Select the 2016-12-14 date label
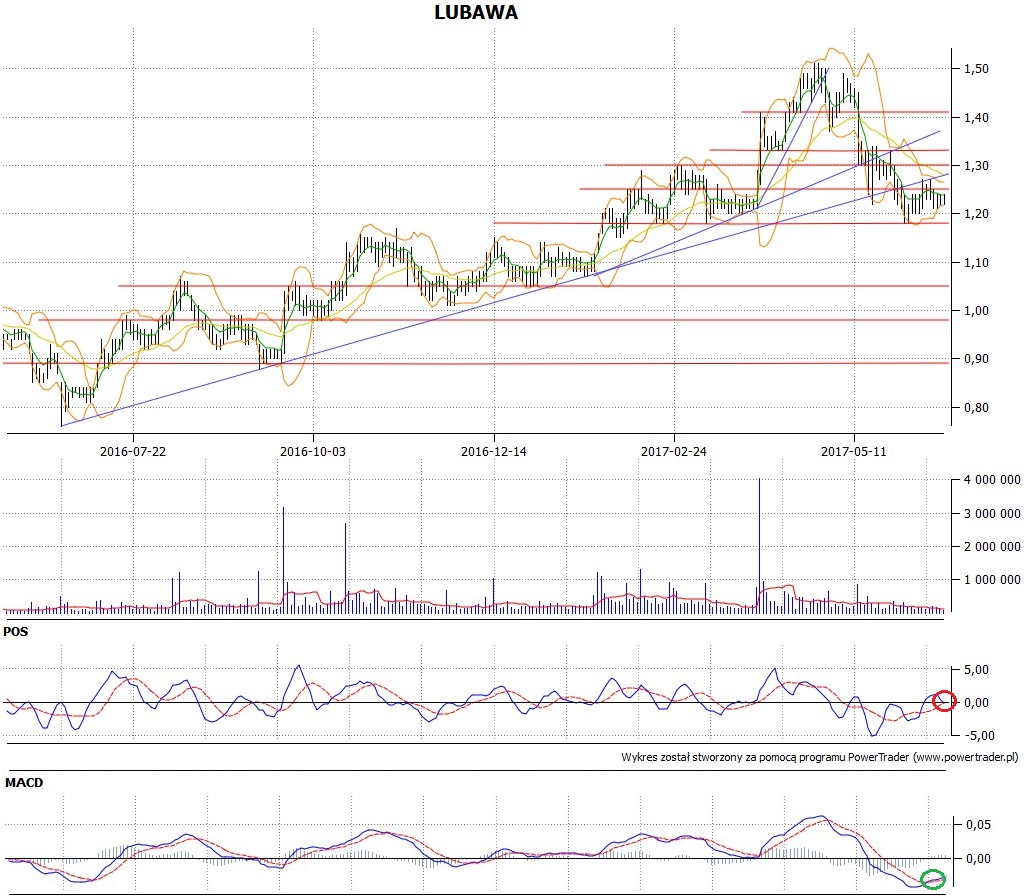Viewport: 1024px width, 896px height. click(494, 451)
